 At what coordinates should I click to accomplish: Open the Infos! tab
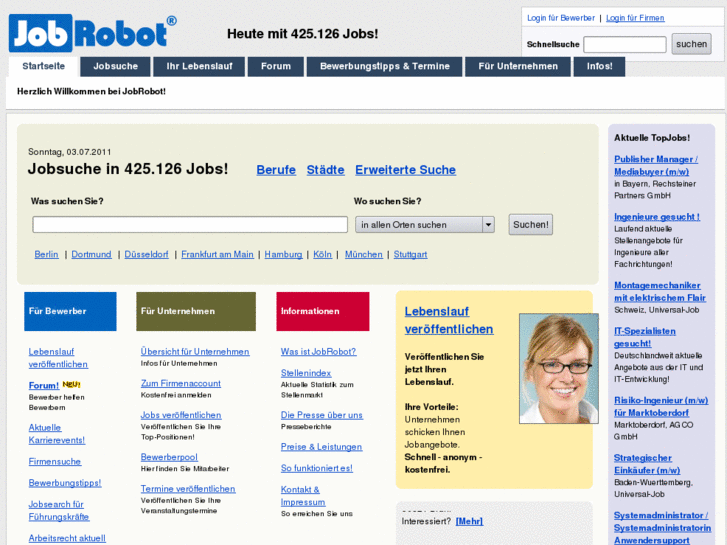(x=599, y=66)
